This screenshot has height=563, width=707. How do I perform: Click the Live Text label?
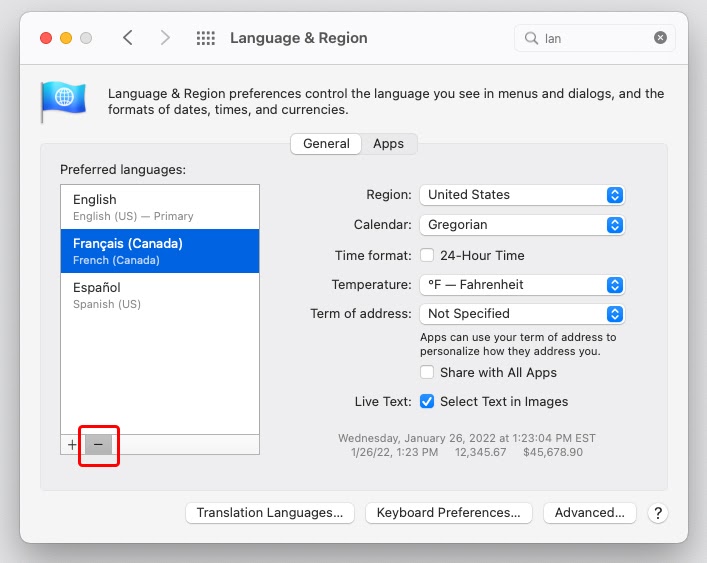point(383,402)
